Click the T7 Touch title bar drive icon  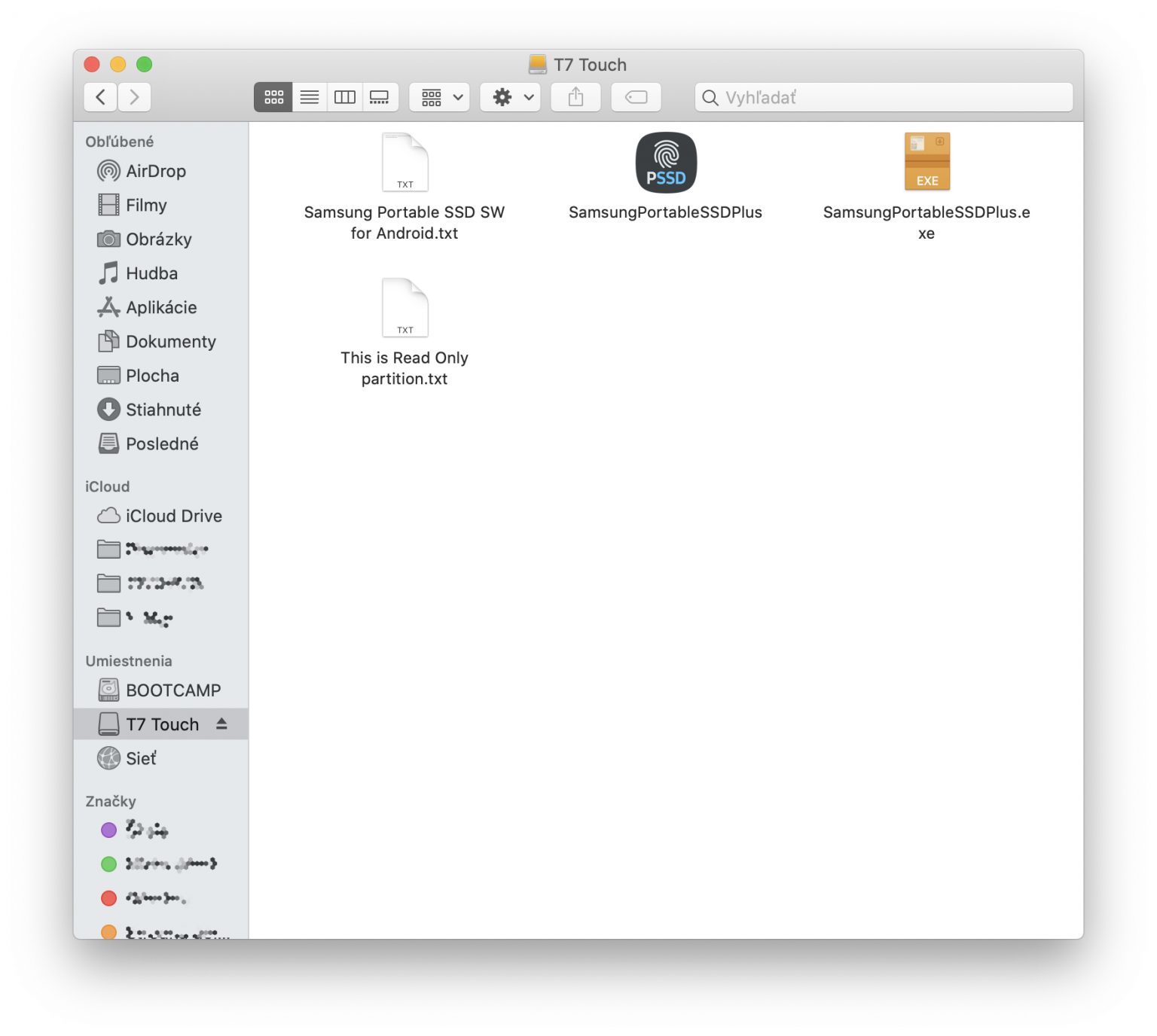click(x=538, y=65)
